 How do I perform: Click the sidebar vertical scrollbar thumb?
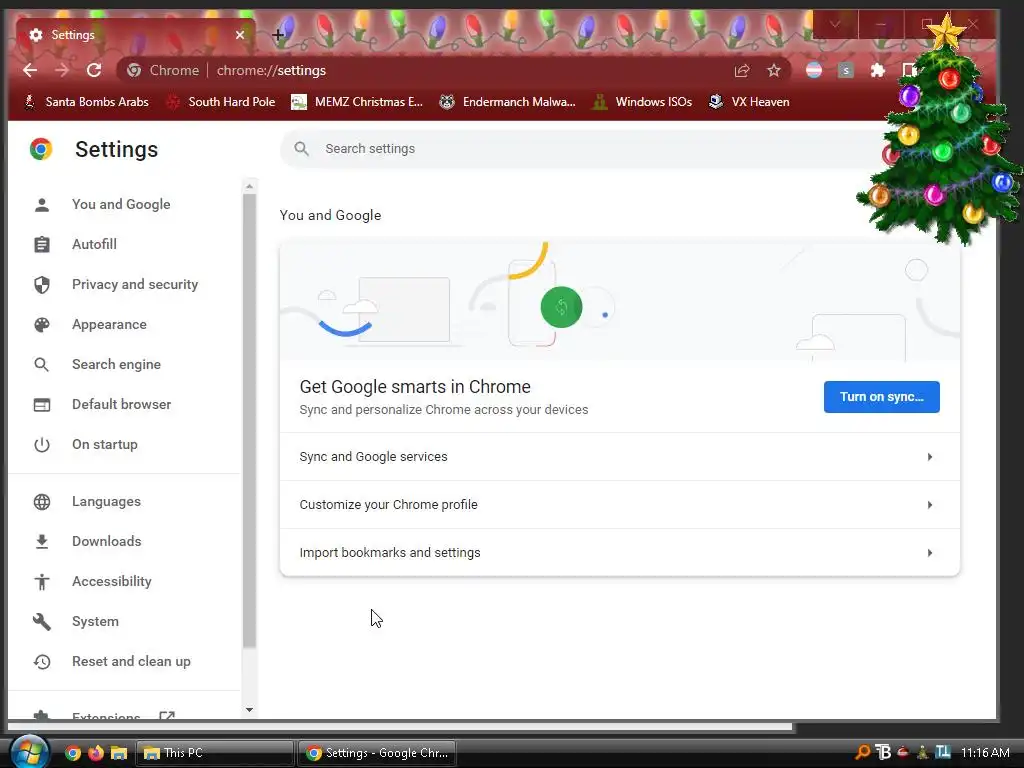click(x=249, y=421)
